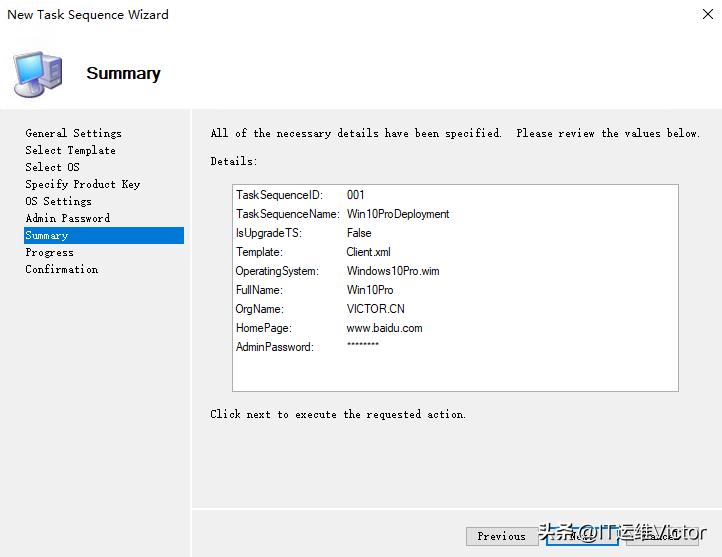Image resolution: width=722 pixels, height=557 pixels.
Task: Select the highlighted Summary step
Action: [x=104, y=235]
